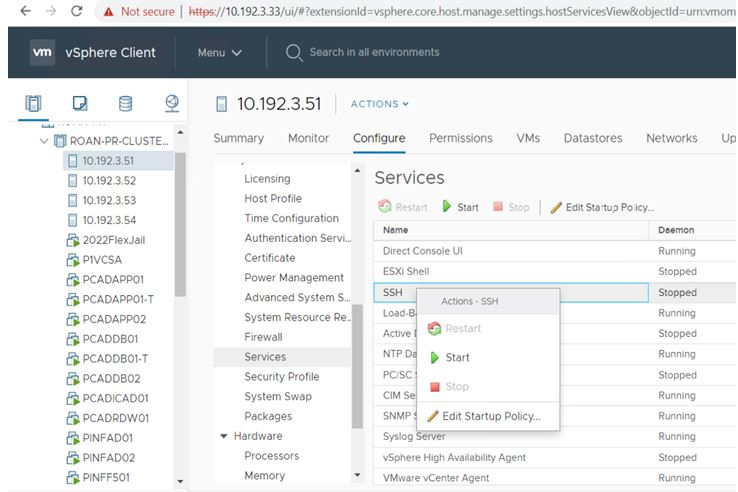
Task: Select PCADDB02 virtual machine in tree
Action: pyautogui.click(x=114, y=379)
